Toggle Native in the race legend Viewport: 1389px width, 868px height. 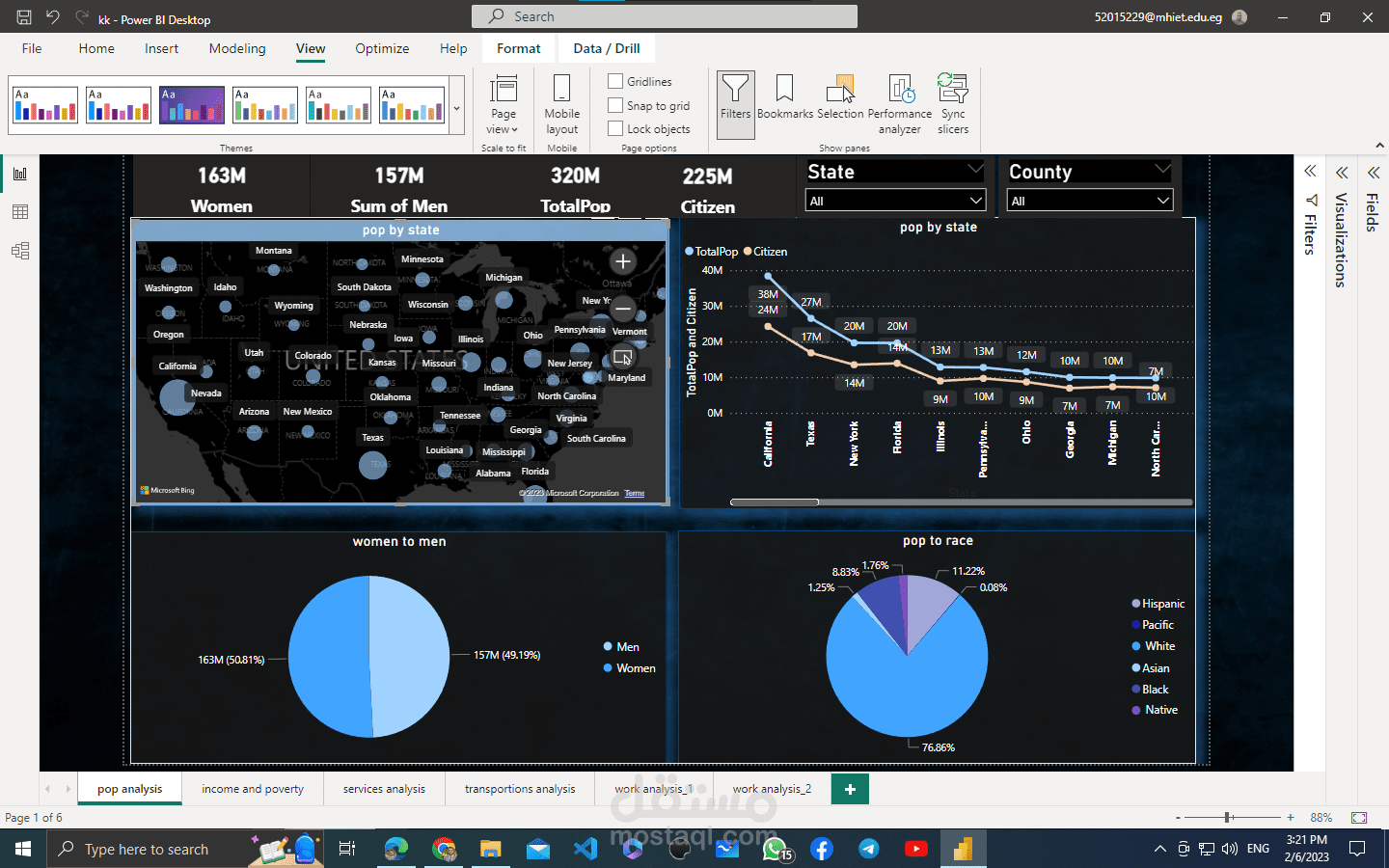click(1155, 710)
